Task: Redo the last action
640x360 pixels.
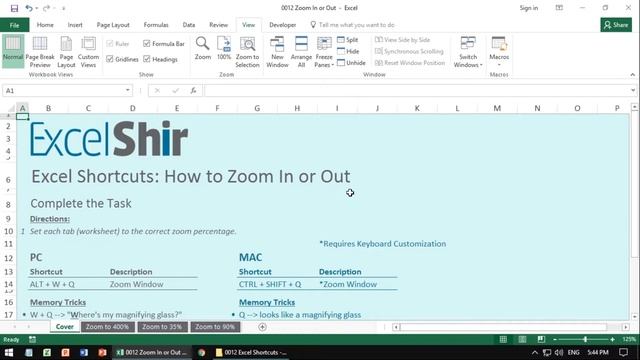Action: point(46,8)
